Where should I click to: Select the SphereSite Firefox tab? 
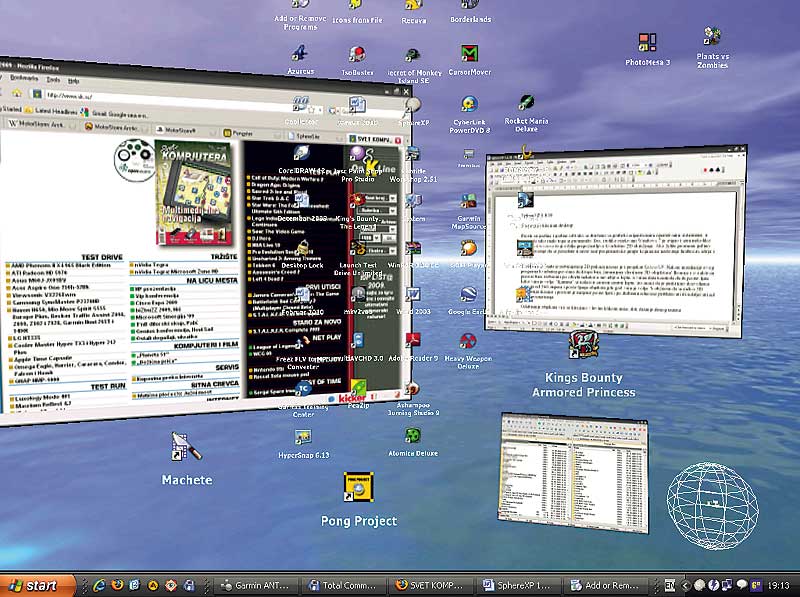(313, 136)
